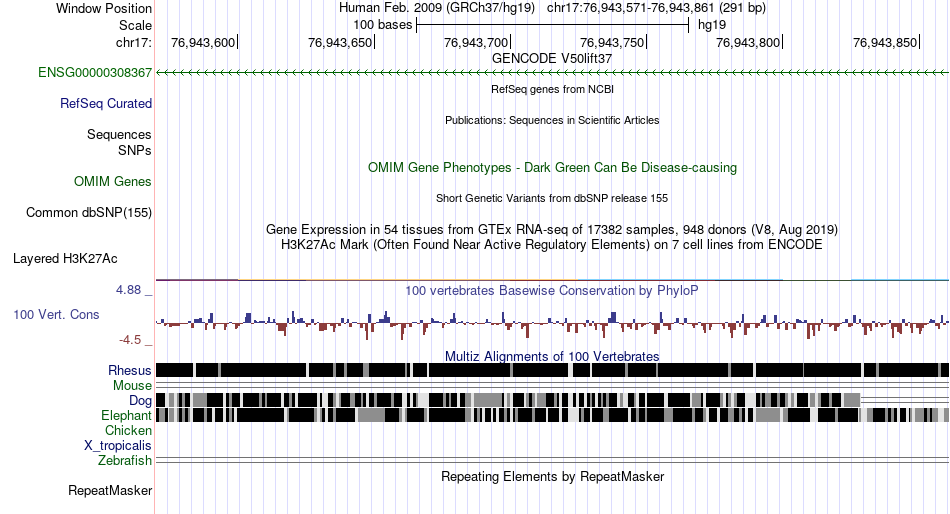The height and width of the screenshot is (514, 950).
Task: Click the Scale label
Action: [136, 25]
